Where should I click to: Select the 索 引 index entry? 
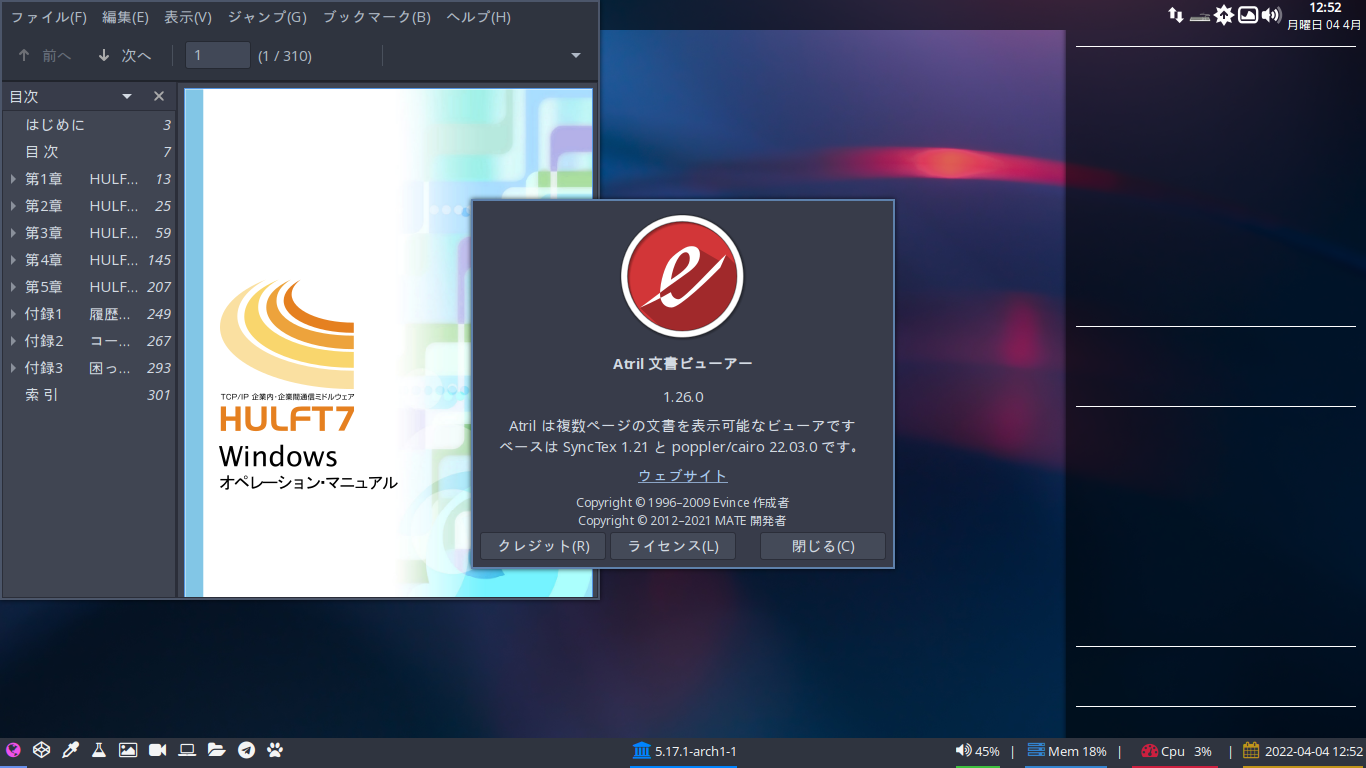(x=90, y=395)
